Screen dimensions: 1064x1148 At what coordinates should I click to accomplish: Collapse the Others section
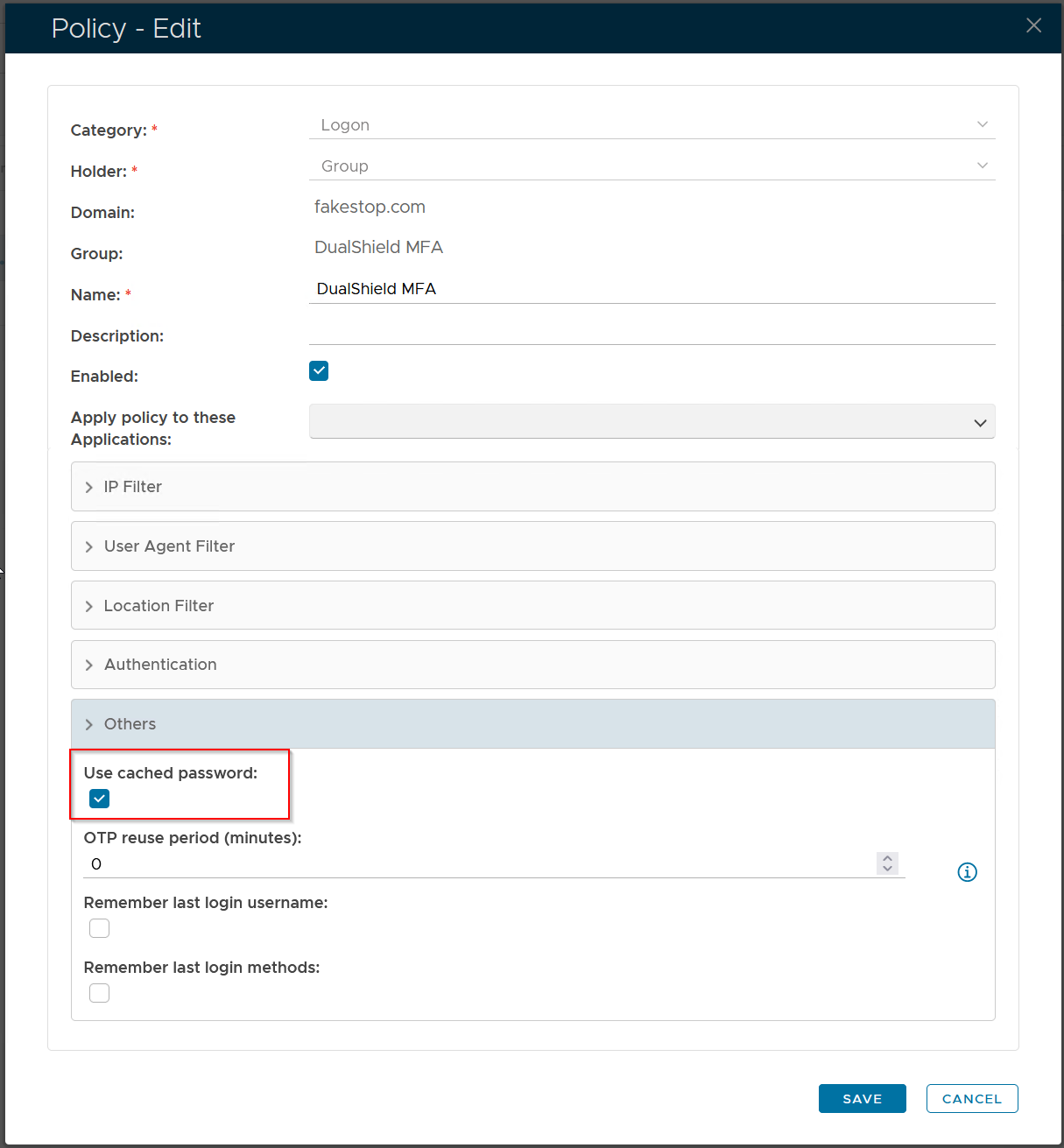532,724
